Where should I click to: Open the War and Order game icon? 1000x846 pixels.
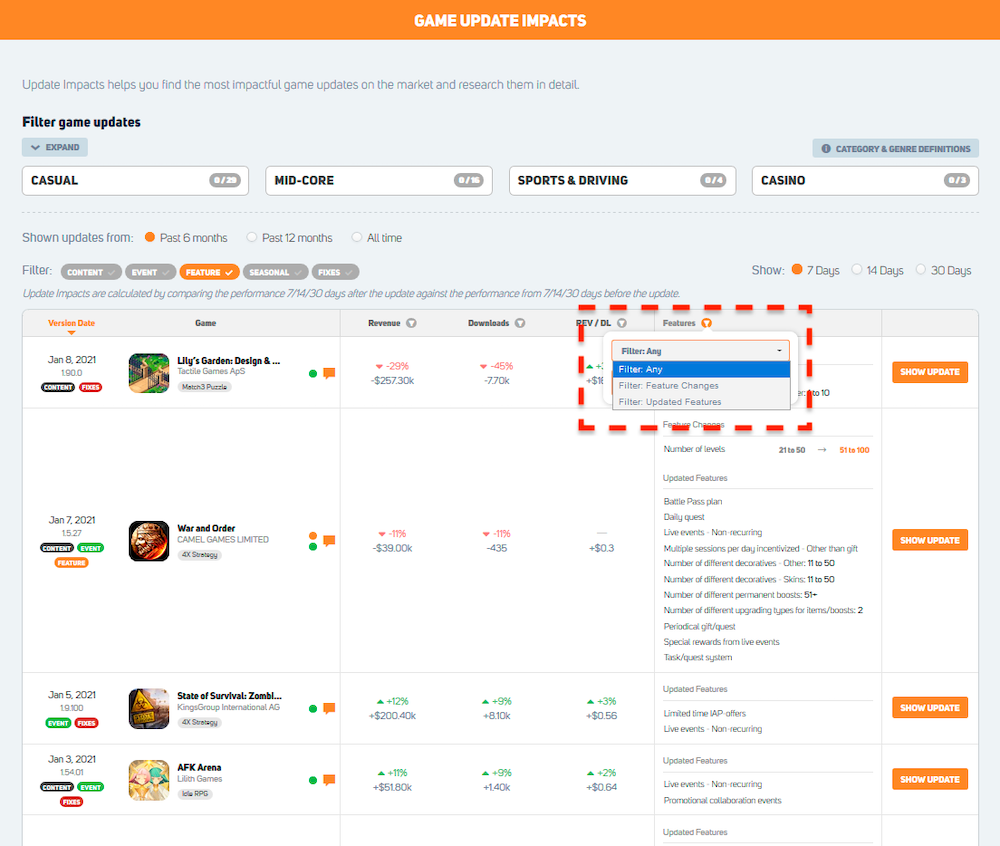[149, 541]
